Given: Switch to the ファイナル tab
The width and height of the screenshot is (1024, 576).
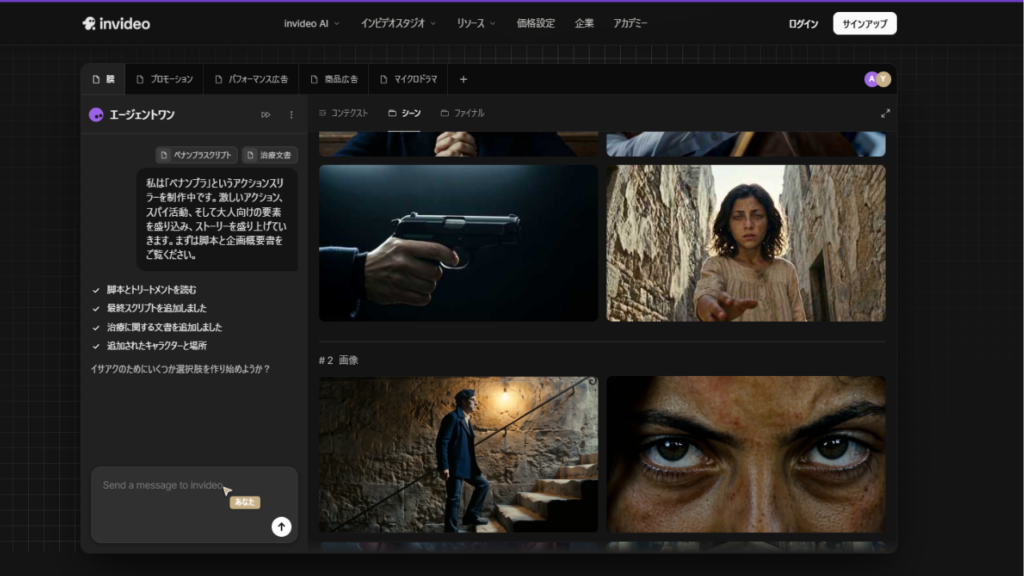Looking at the screenshot, I should click(462, 114).
